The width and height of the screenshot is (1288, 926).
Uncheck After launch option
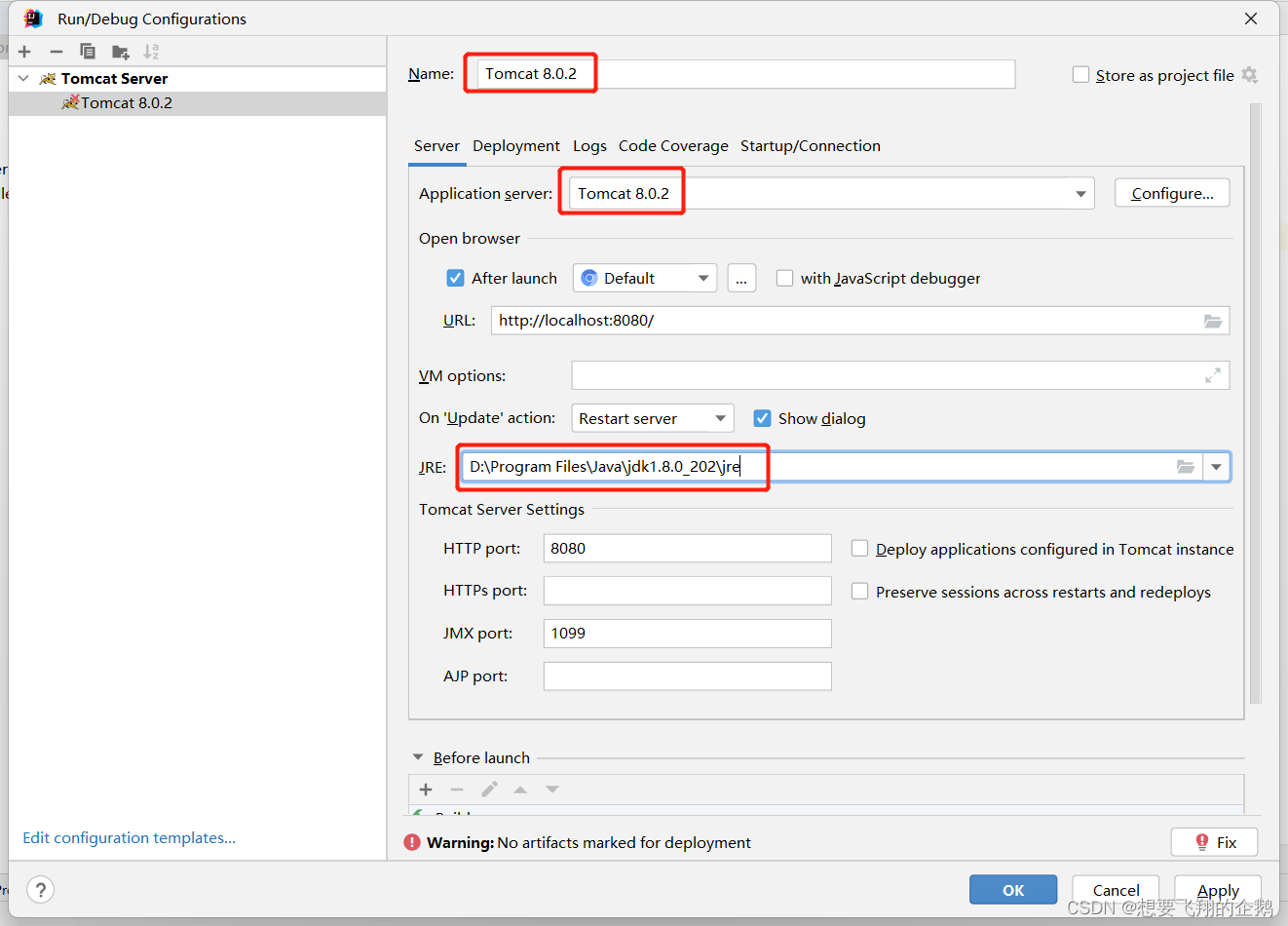tap(455, 278)
